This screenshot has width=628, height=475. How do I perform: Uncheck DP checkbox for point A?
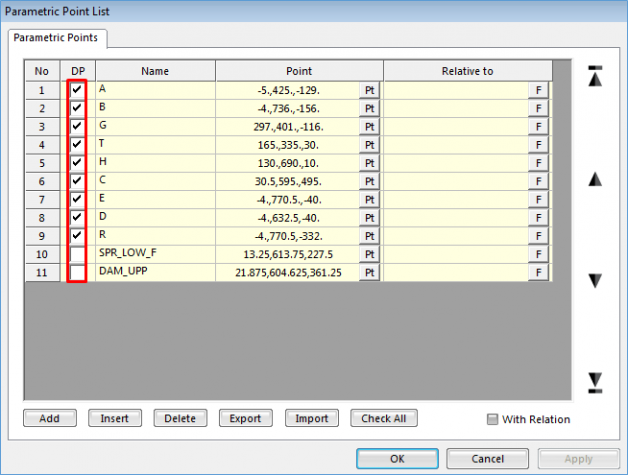click(x=77, y=89)
